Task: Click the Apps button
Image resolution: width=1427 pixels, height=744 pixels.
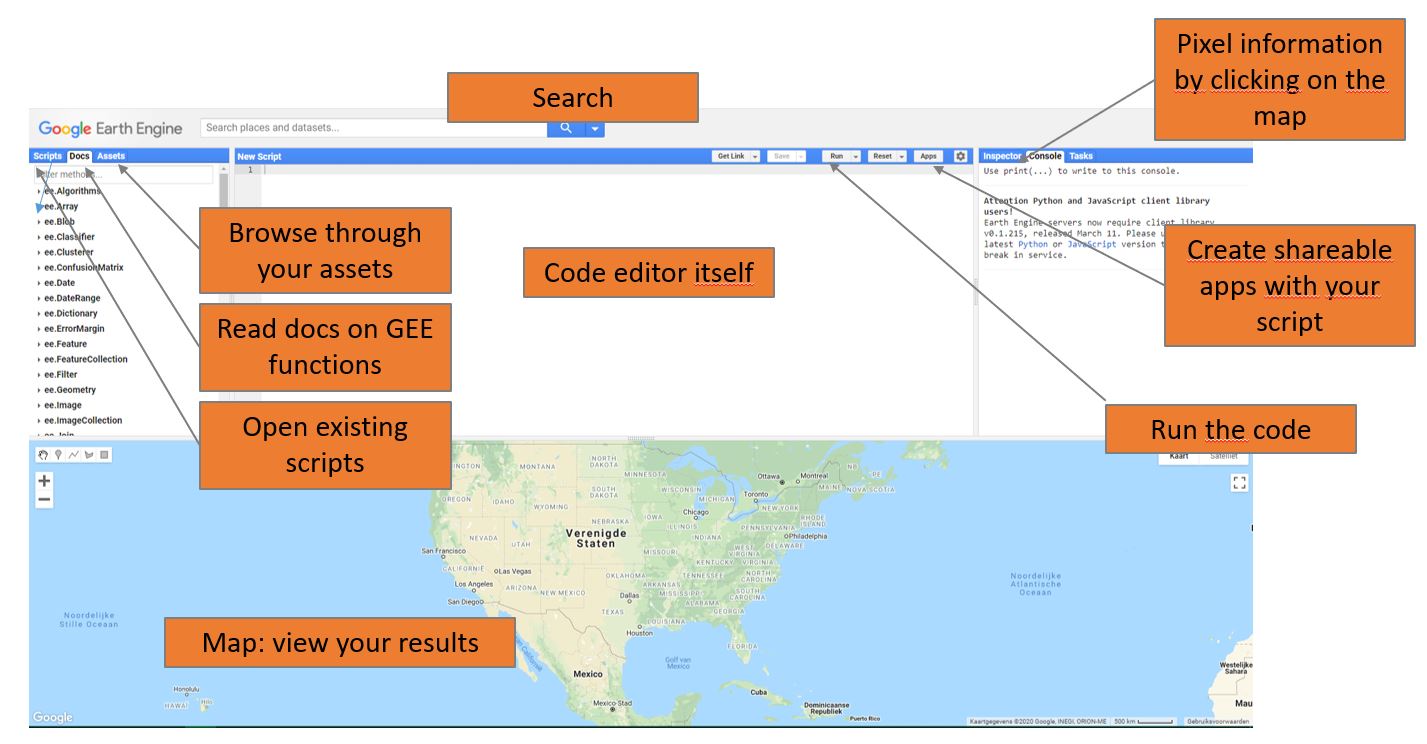Action: click(928, 156)
